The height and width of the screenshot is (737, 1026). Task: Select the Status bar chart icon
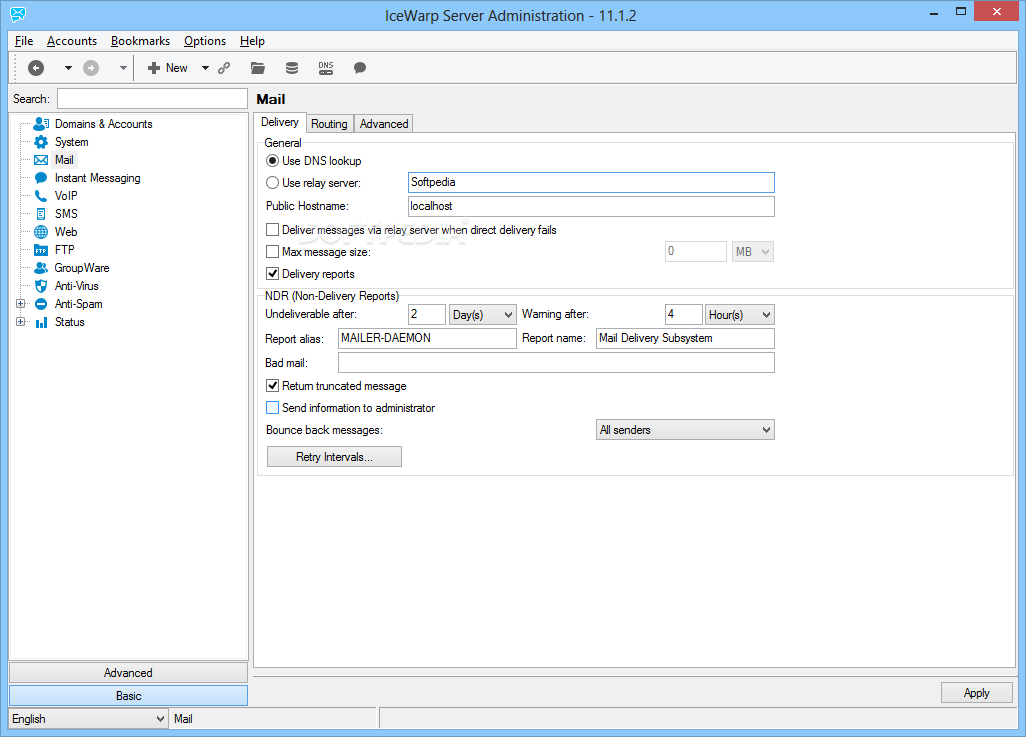point(41,322)
